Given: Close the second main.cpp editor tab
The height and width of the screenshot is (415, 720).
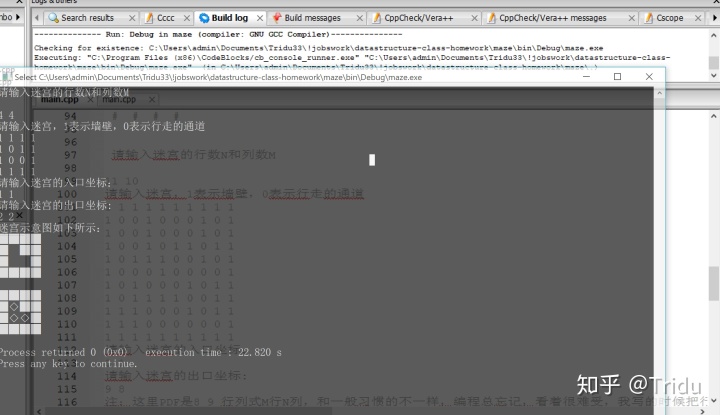Looking at the screenshot, I should 152,99.
